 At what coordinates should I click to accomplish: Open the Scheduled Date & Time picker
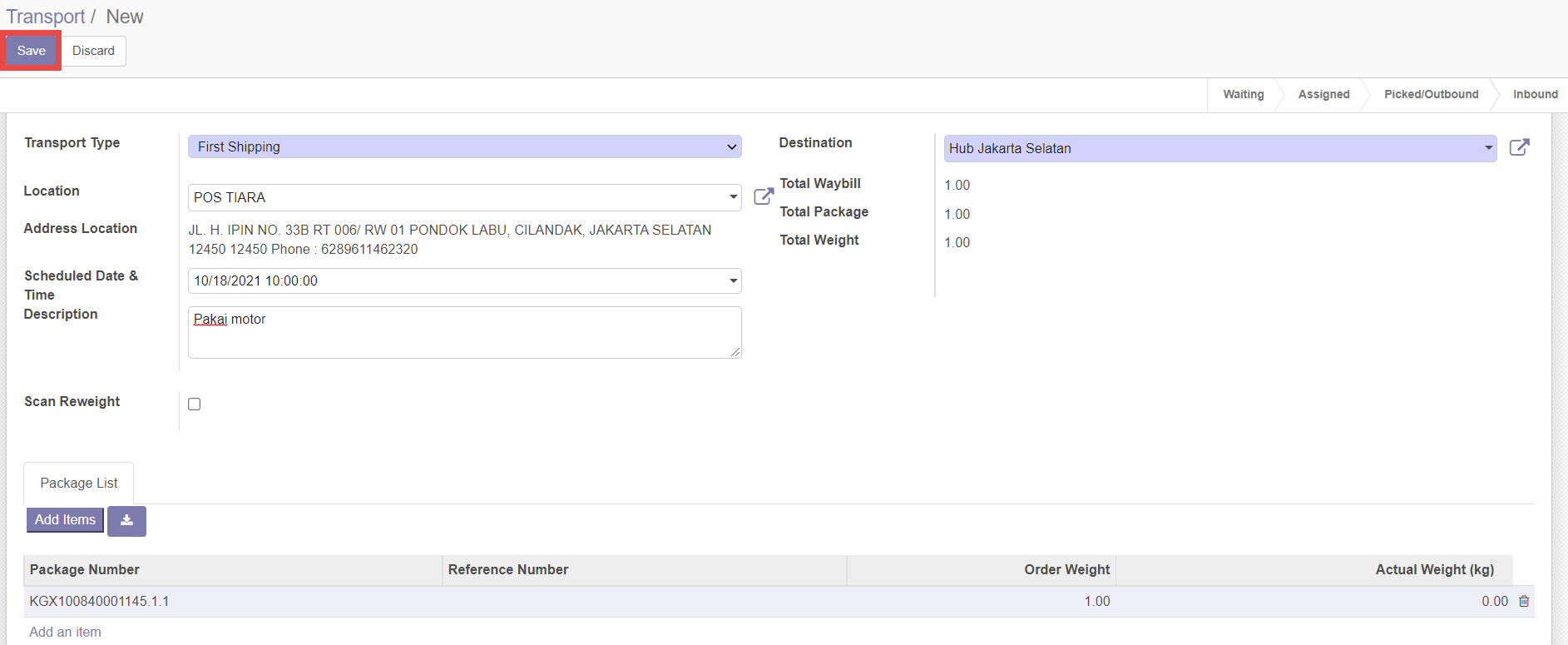[464, 280]
